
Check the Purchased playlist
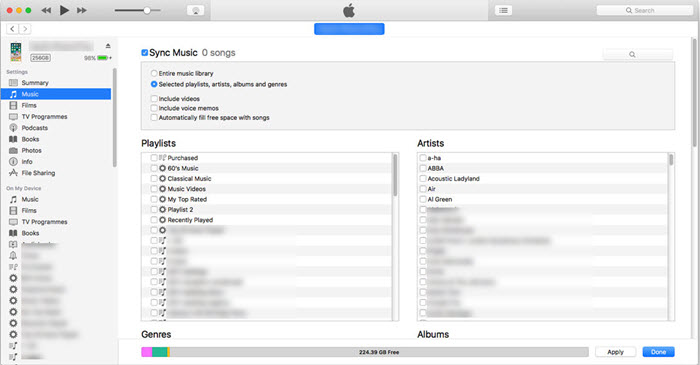154,158
